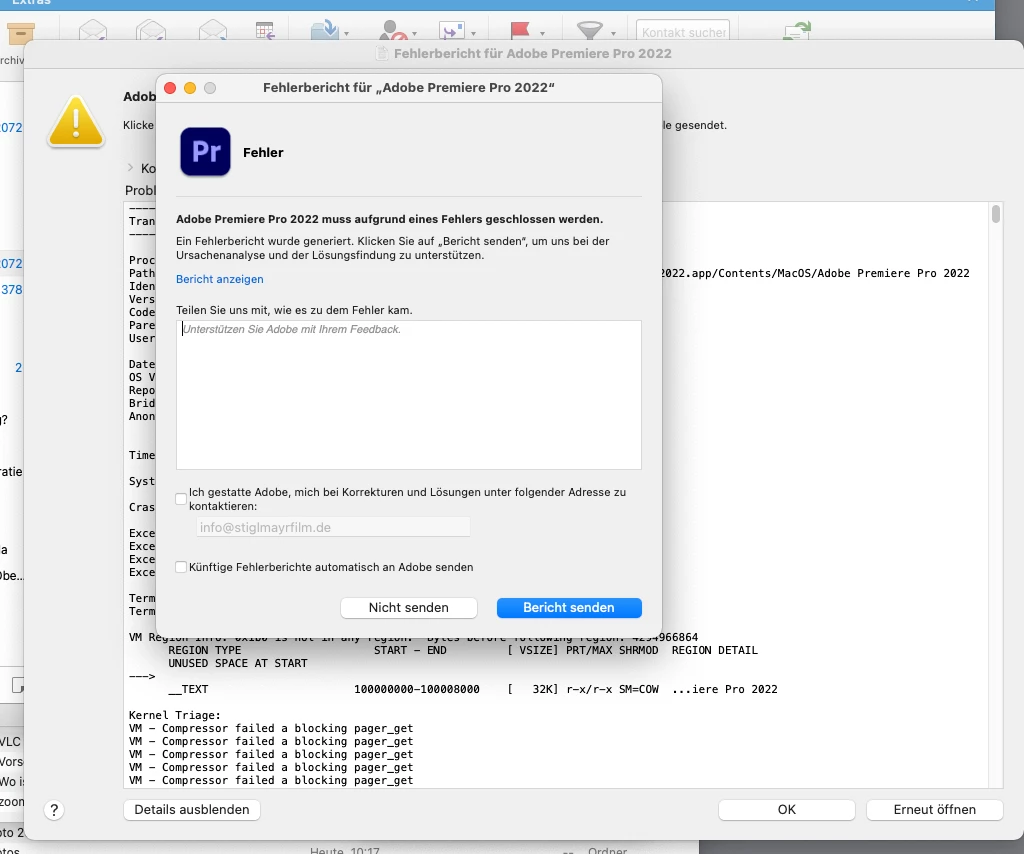
Task: Click the Bericht senden button
Action: point(569,607)
